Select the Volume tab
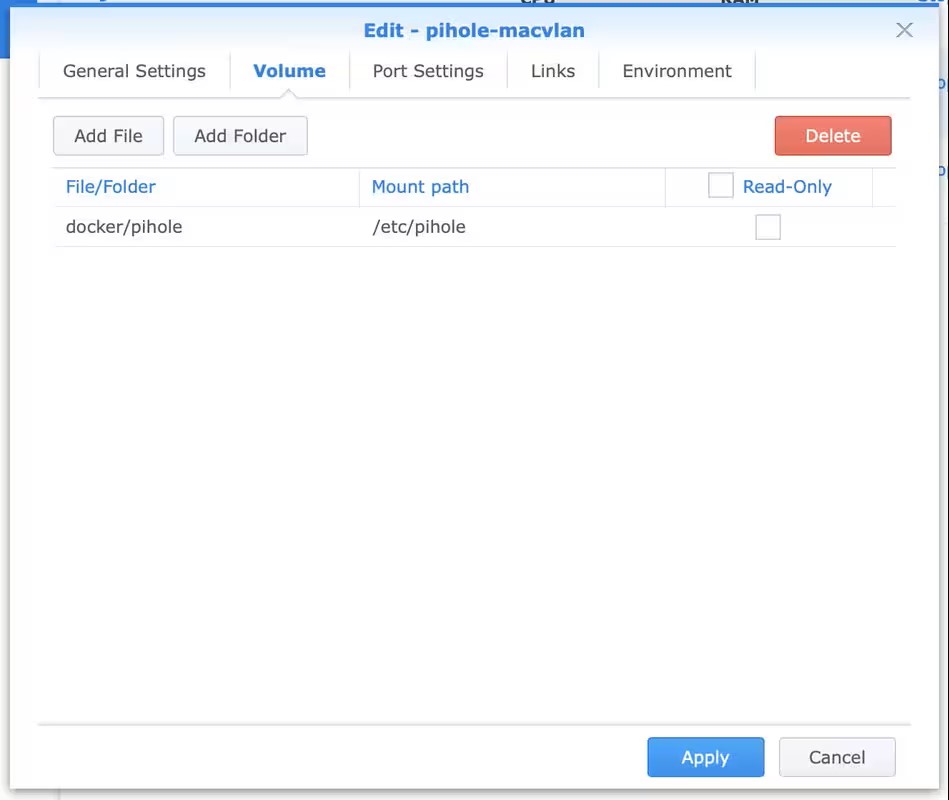The height and width of the screenshot is (800, 949). click(x=289, y=71)
